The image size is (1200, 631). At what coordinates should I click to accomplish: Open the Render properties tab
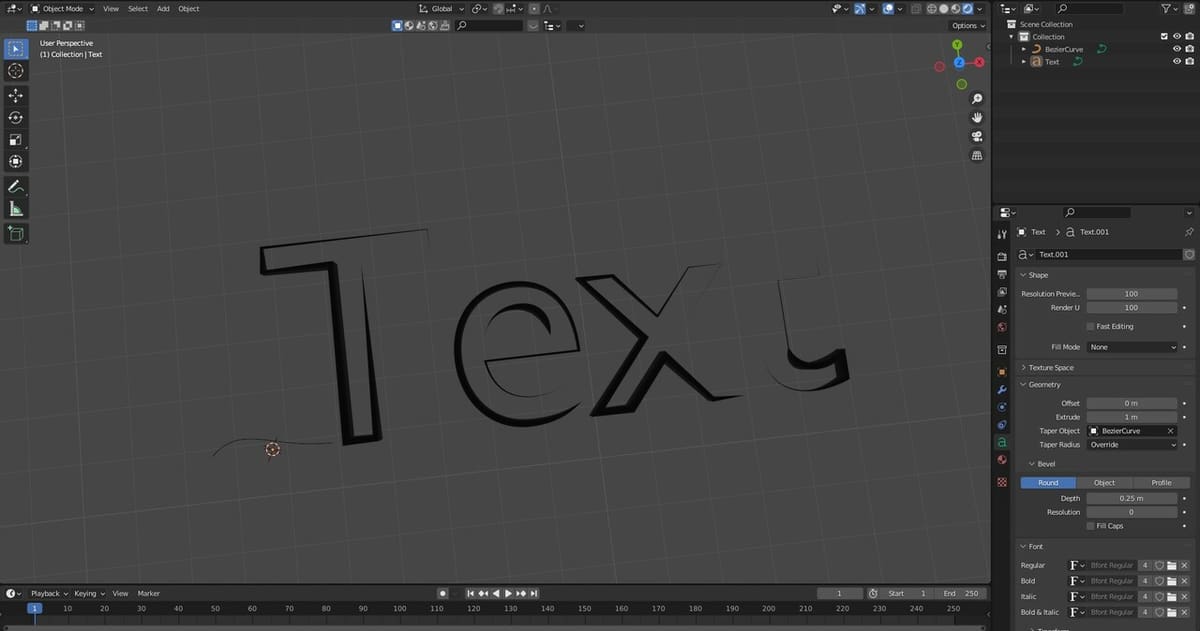point(1002,257)
